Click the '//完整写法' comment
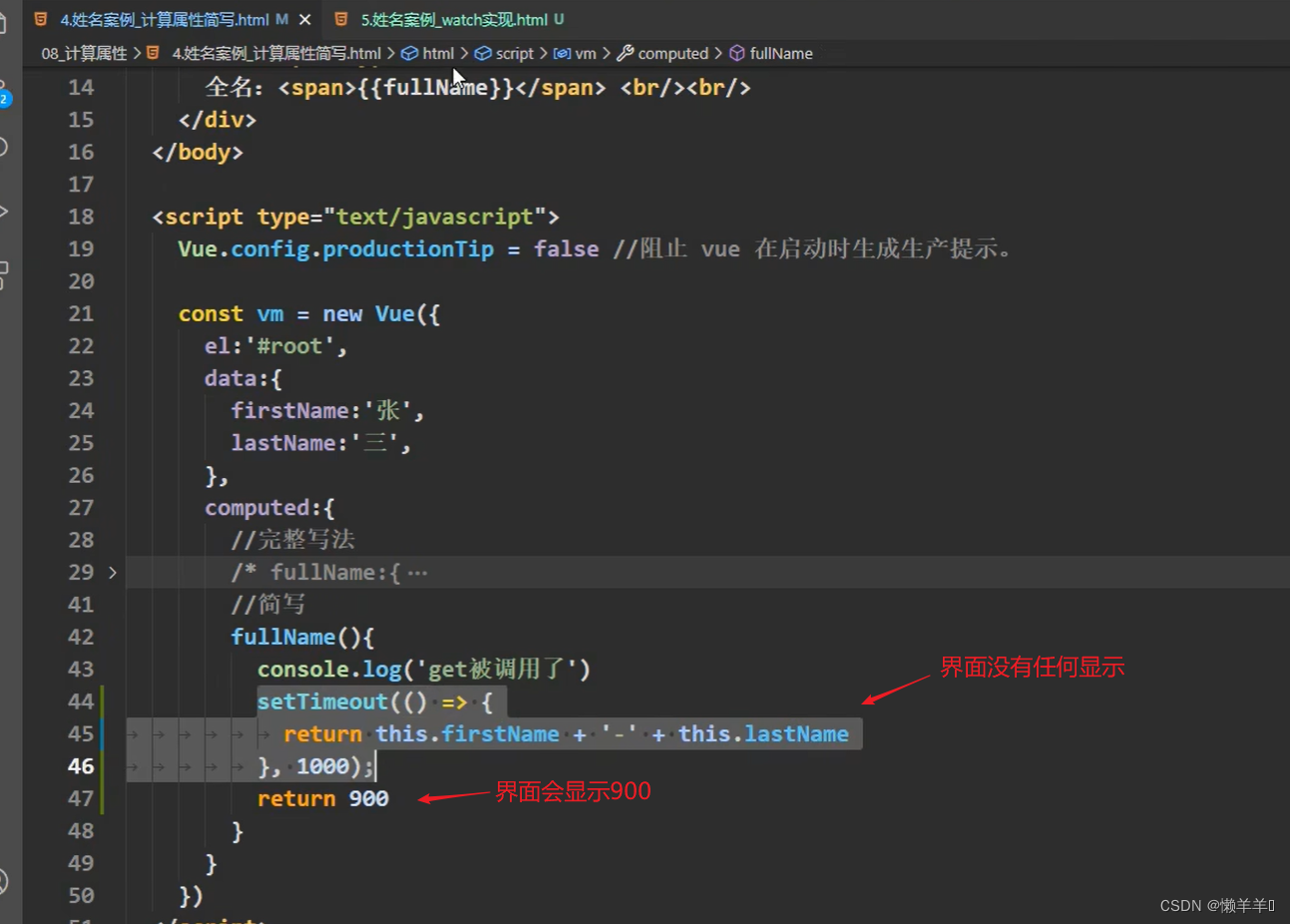Viewport: 1290px width, 924px height. coord(293,540)
